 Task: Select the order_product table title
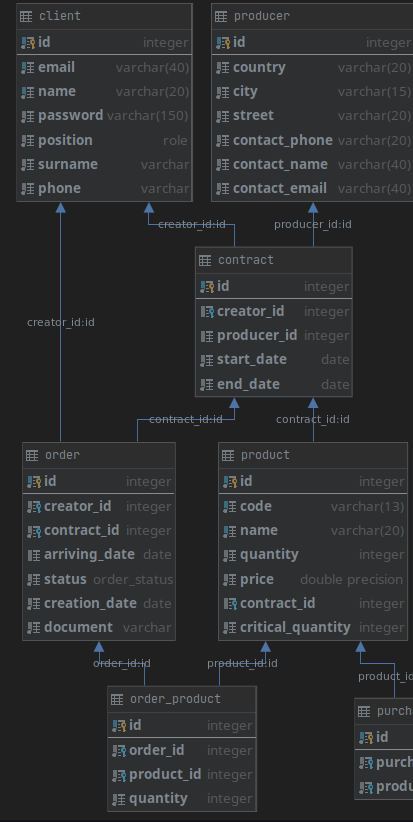tap(175, 699)
